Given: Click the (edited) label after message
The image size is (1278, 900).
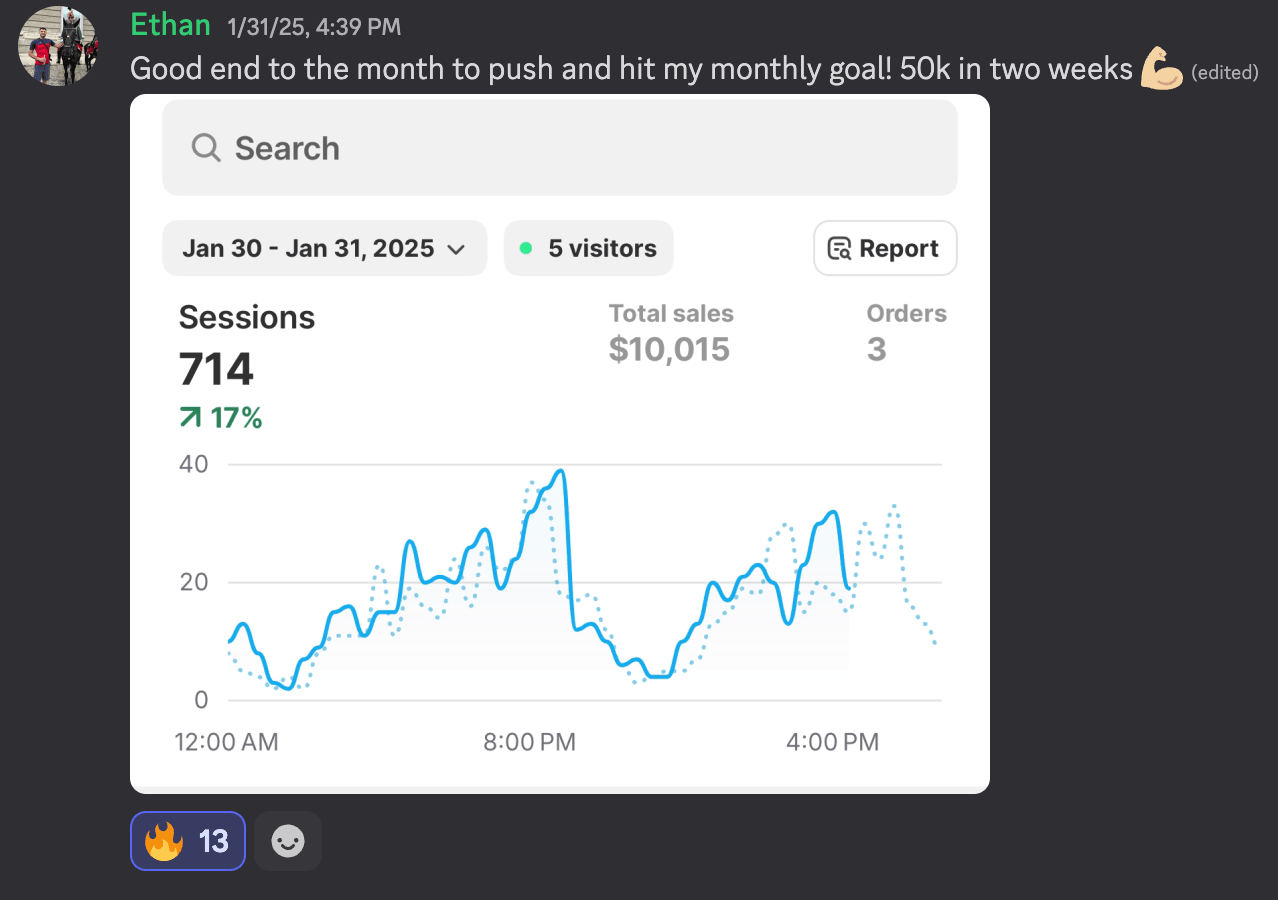Looking at the screenshot, I should point(1224,72).
